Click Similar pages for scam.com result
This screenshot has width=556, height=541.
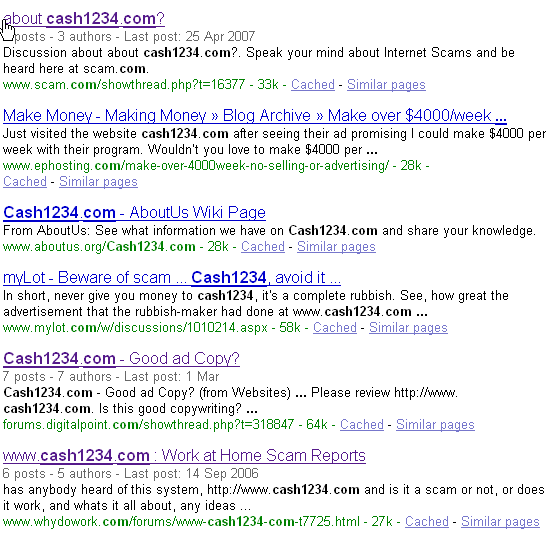click(x=386, y=85)
